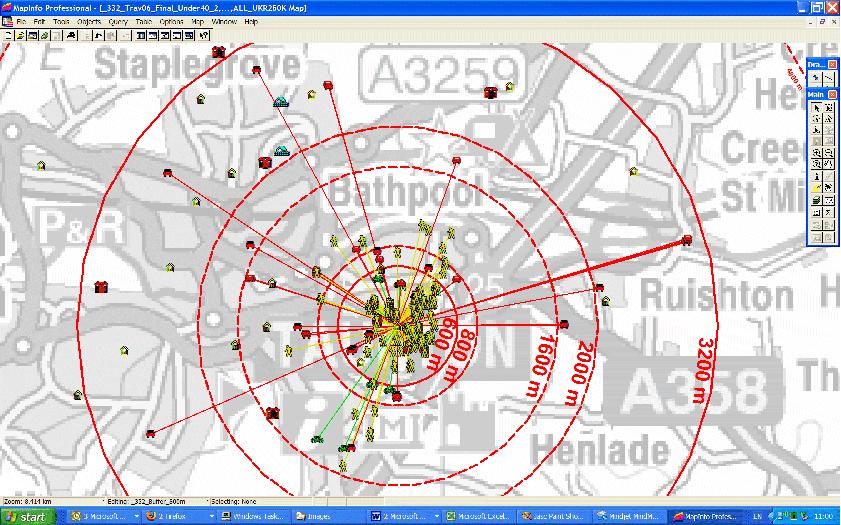Click the 11:00 system tray clock
The width and height of the screenshot is (841, 525).
coord(823,516)
